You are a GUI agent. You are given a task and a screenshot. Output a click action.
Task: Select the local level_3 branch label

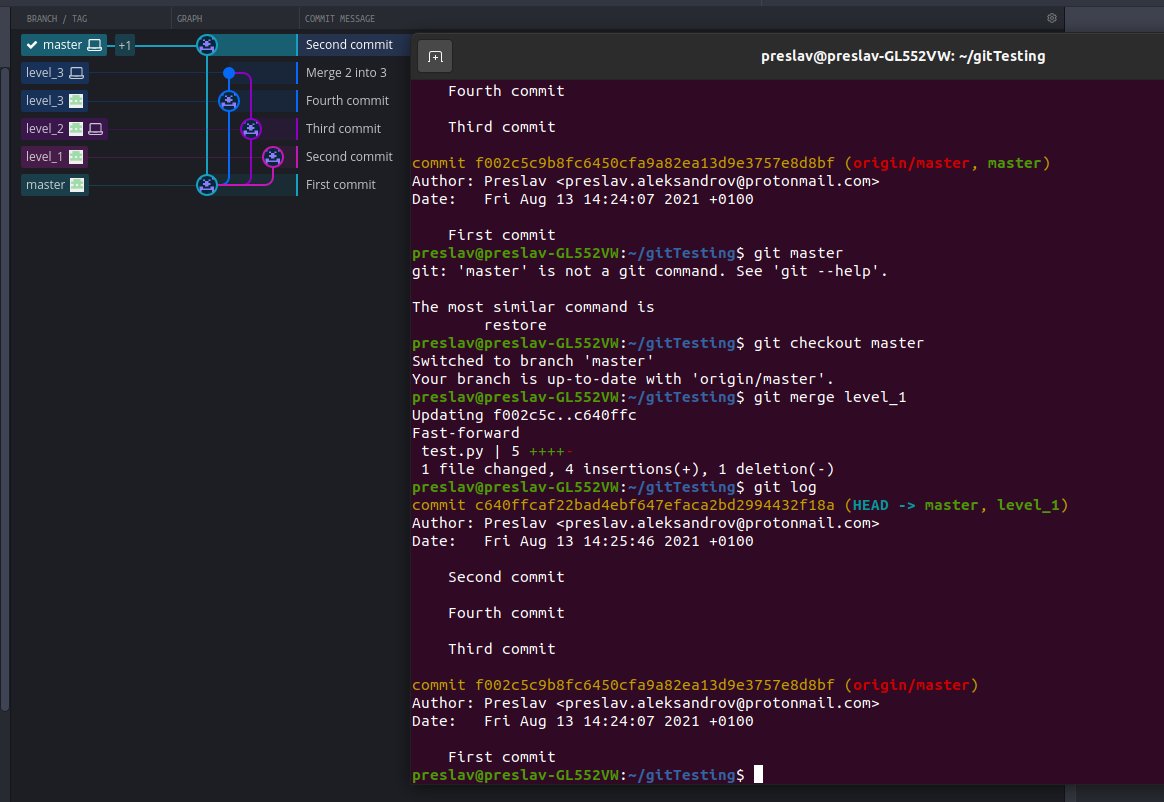point(55,73)
